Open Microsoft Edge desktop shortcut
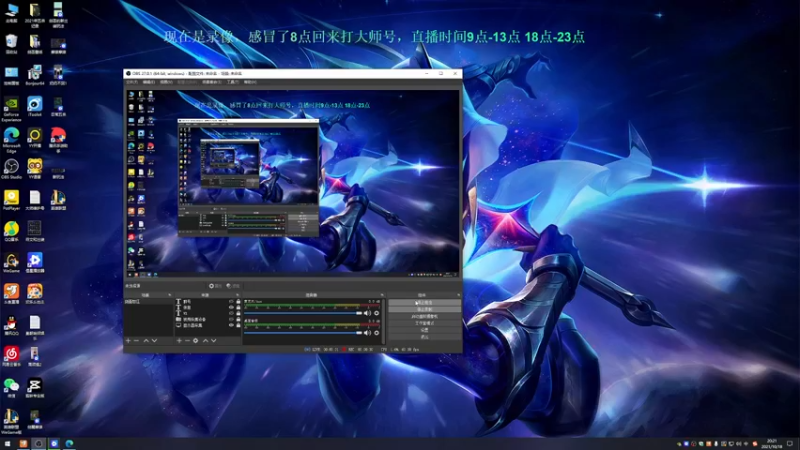The height and width of the screenshot is (450, 800). [x=11, y=140]
